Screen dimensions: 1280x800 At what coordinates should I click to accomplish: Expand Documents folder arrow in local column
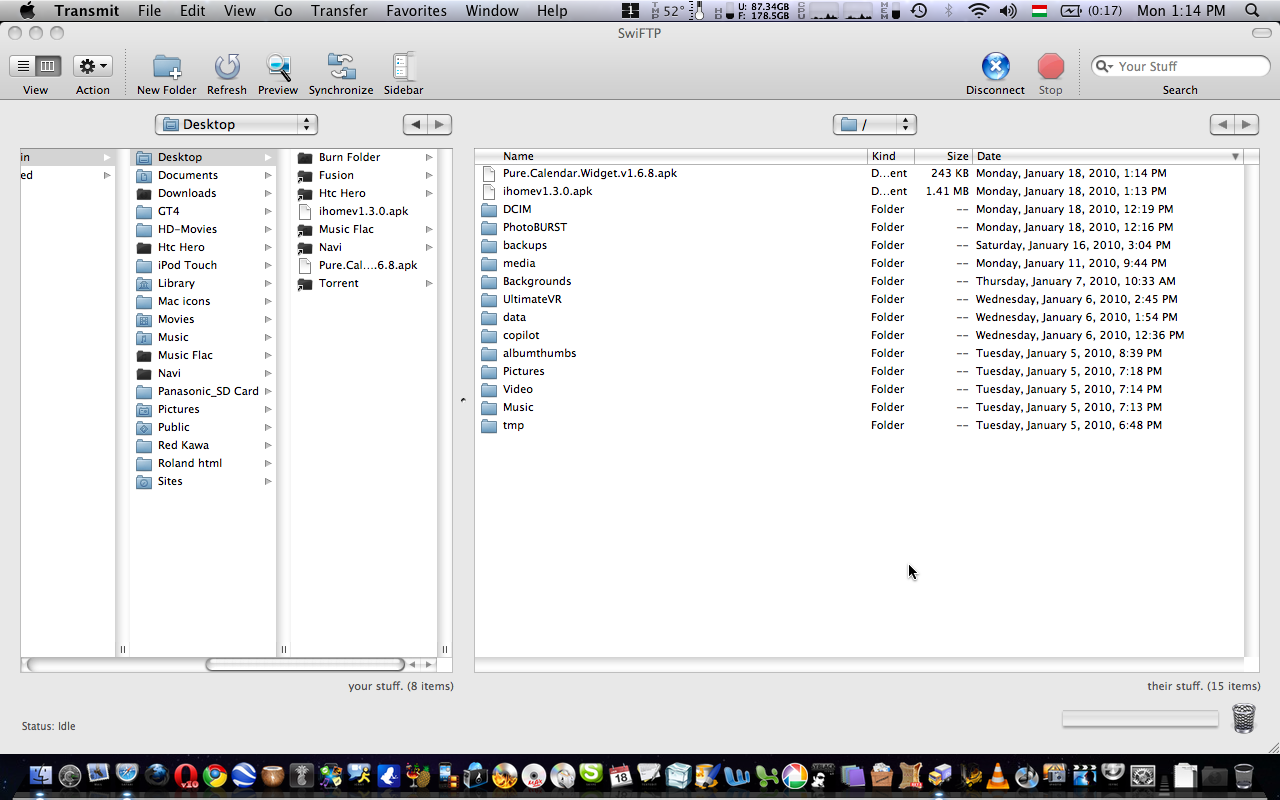coord(268,175)
